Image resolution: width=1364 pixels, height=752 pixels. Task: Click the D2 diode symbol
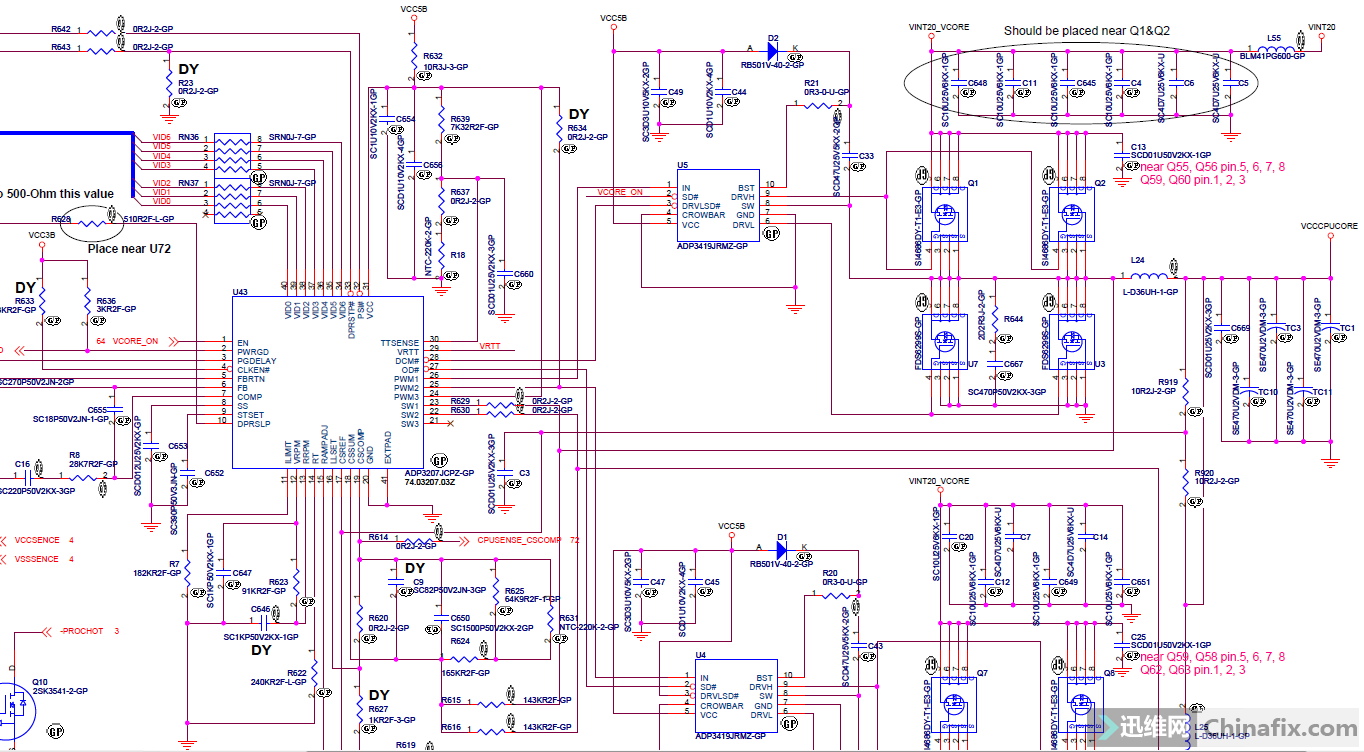[773, 49]
